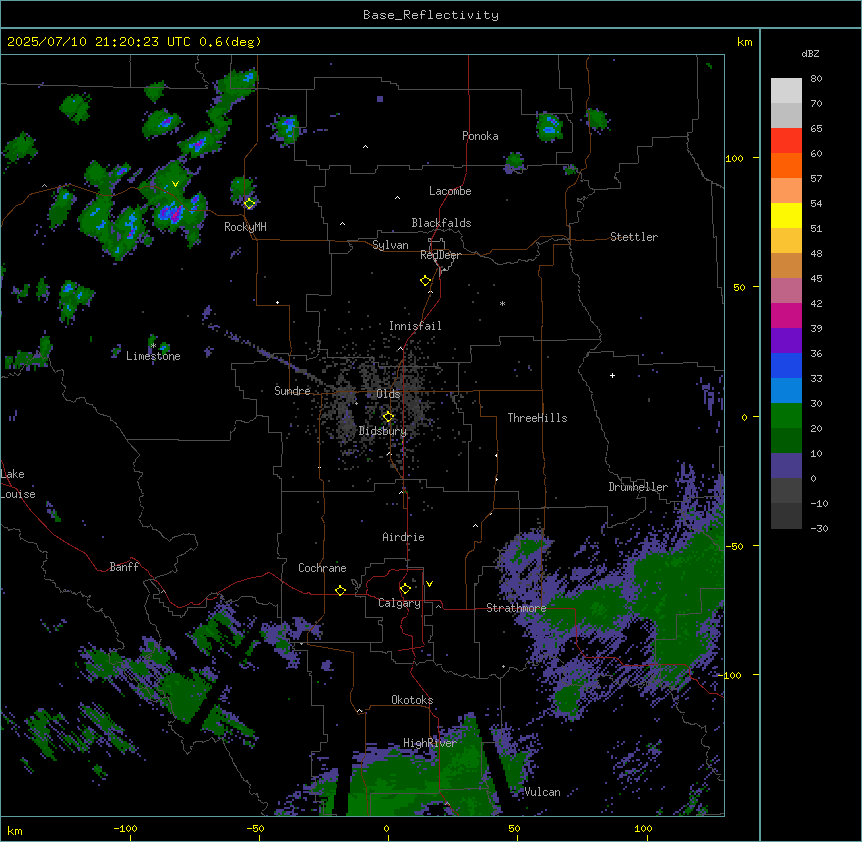Select the slate purple 0-10 dBZ swatch
Viewport: 862px width, 842px height.
pos(786,466)
